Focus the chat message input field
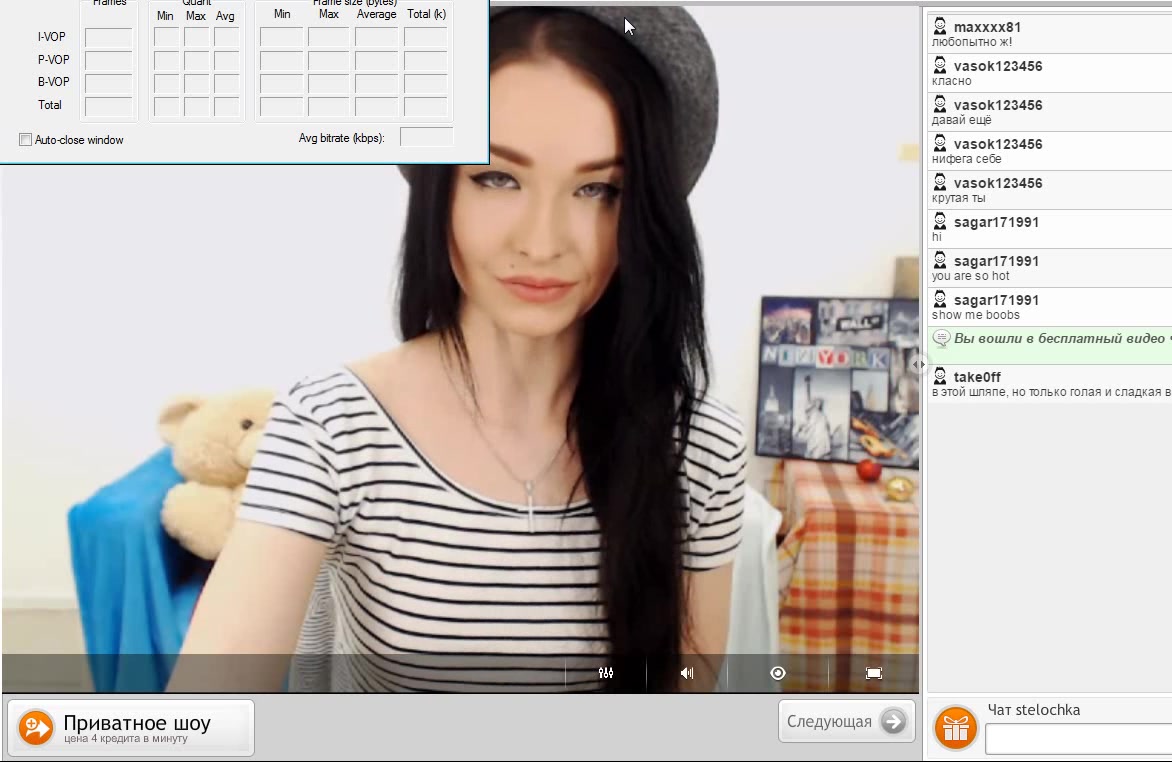1172x762 pixels. 1078,739
